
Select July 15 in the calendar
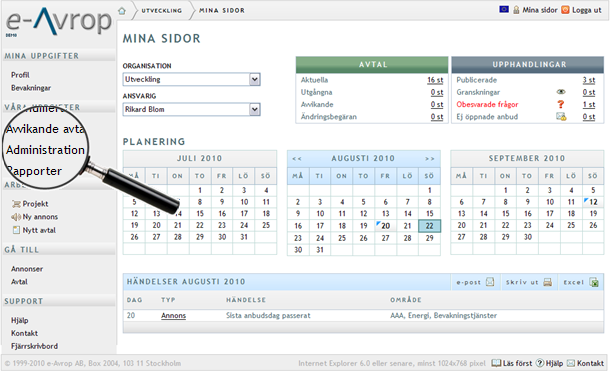pyautogui.click(x=200, y=214)
